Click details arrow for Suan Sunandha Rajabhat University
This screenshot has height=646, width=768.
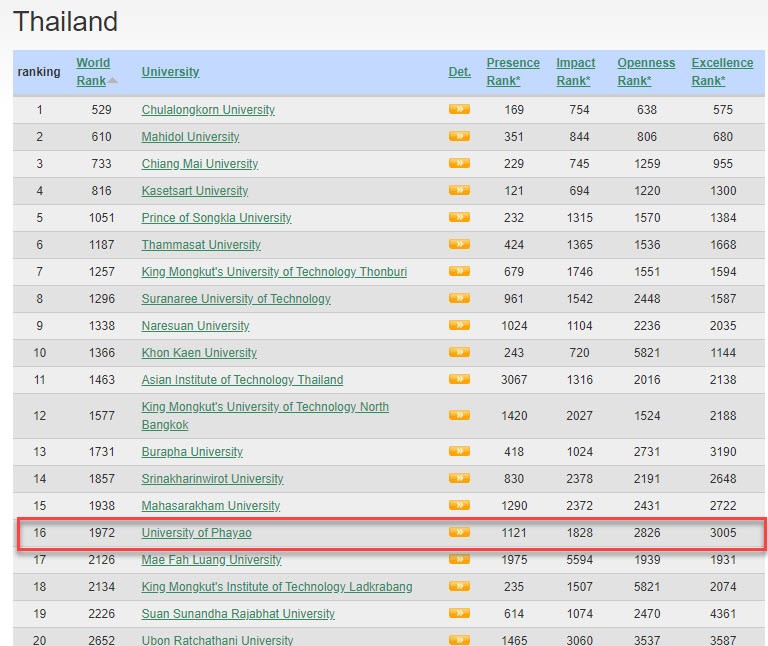[459, 613]
